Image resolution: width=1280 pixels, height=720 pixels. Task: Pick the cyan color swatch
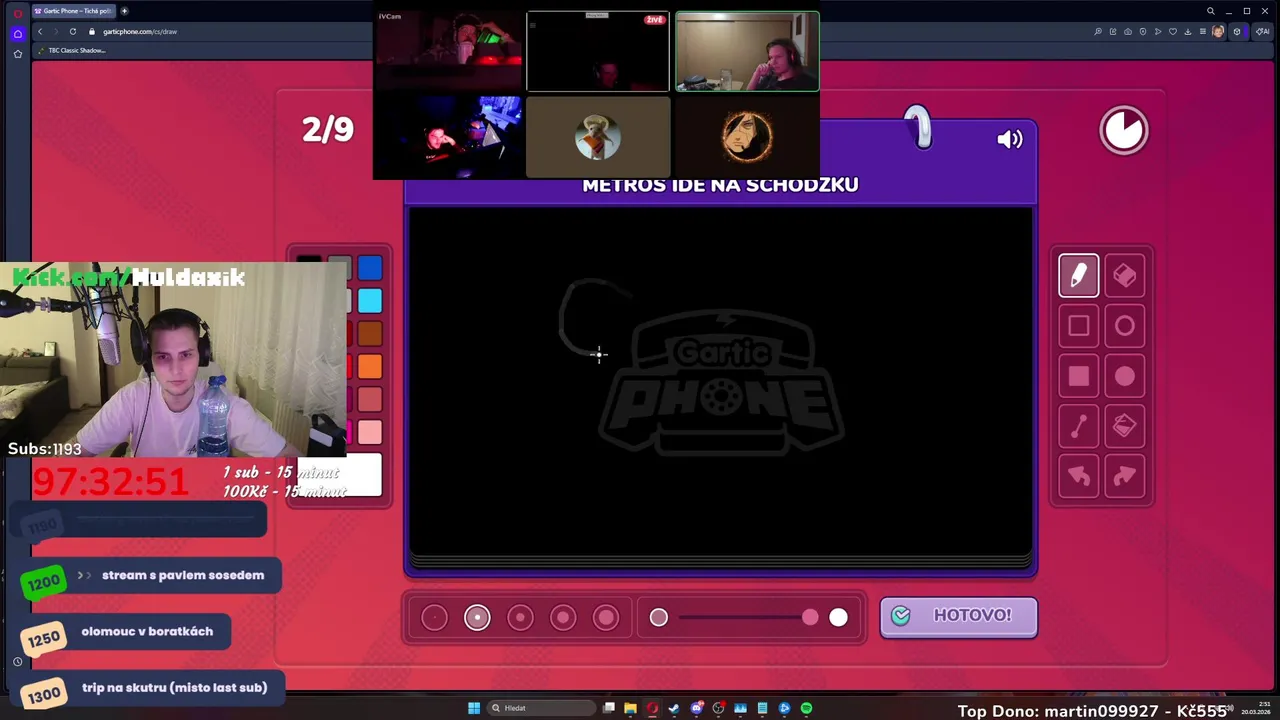click(x=369, y=301)
